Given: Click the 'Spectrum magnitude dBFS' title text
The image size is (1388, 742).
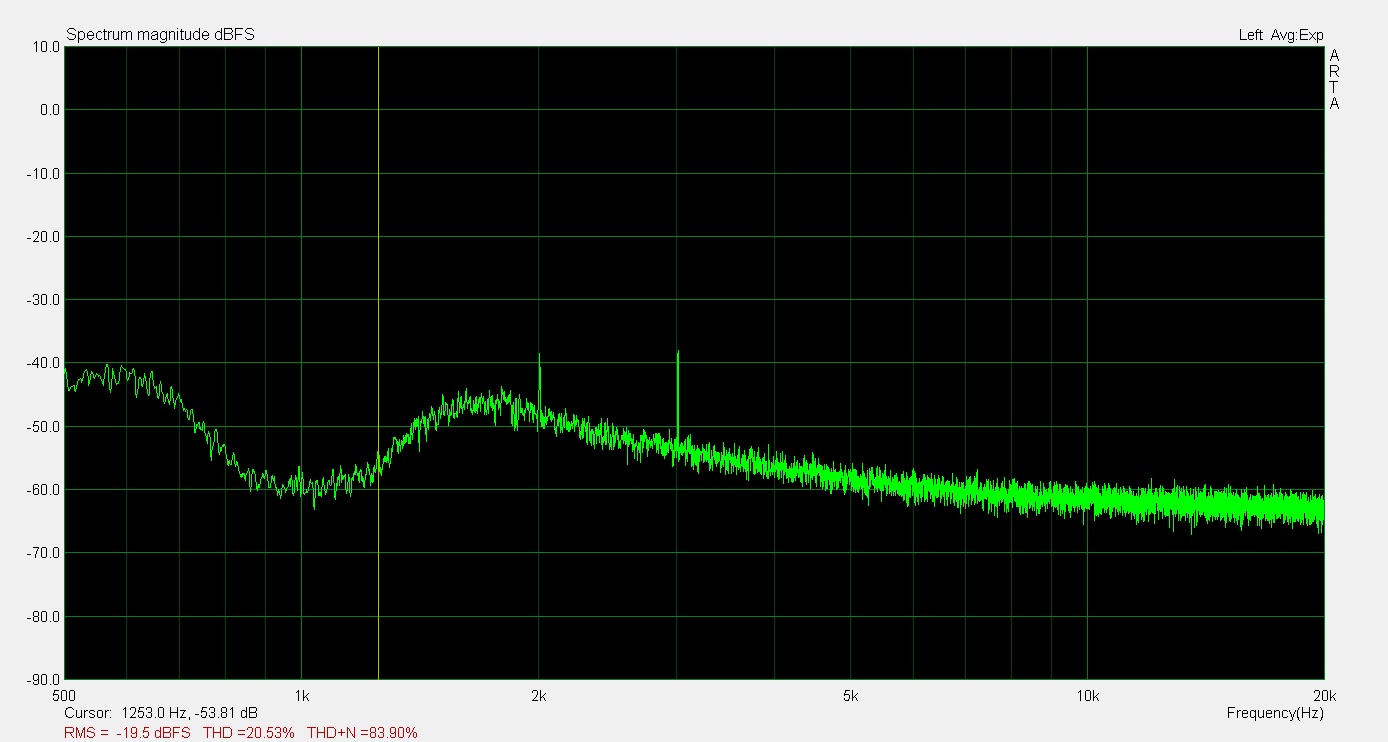Looking at the screenshot, I should point(160,34).
